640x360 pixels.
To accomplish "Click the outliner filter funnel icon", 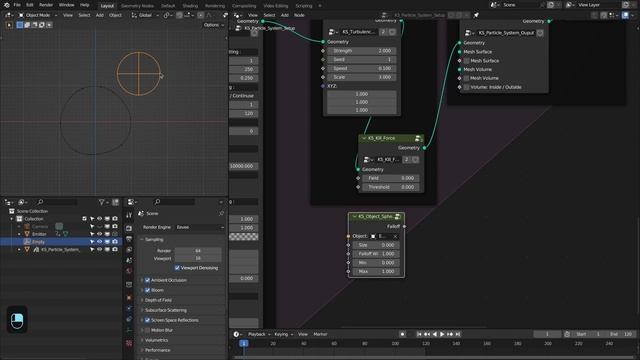I will tap(102, 202).
